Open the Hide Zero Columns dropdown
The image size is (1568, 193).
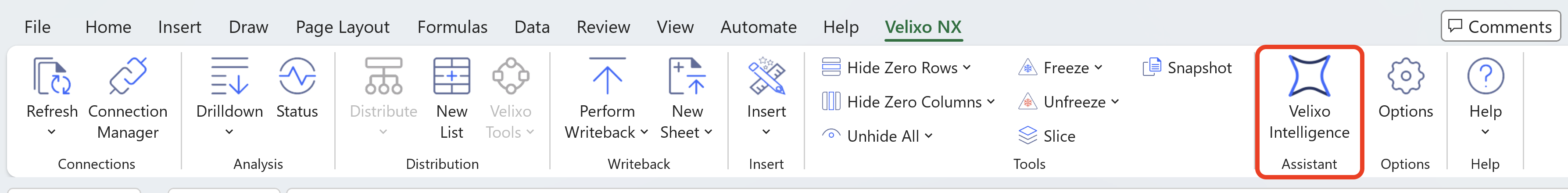[992, 102]
